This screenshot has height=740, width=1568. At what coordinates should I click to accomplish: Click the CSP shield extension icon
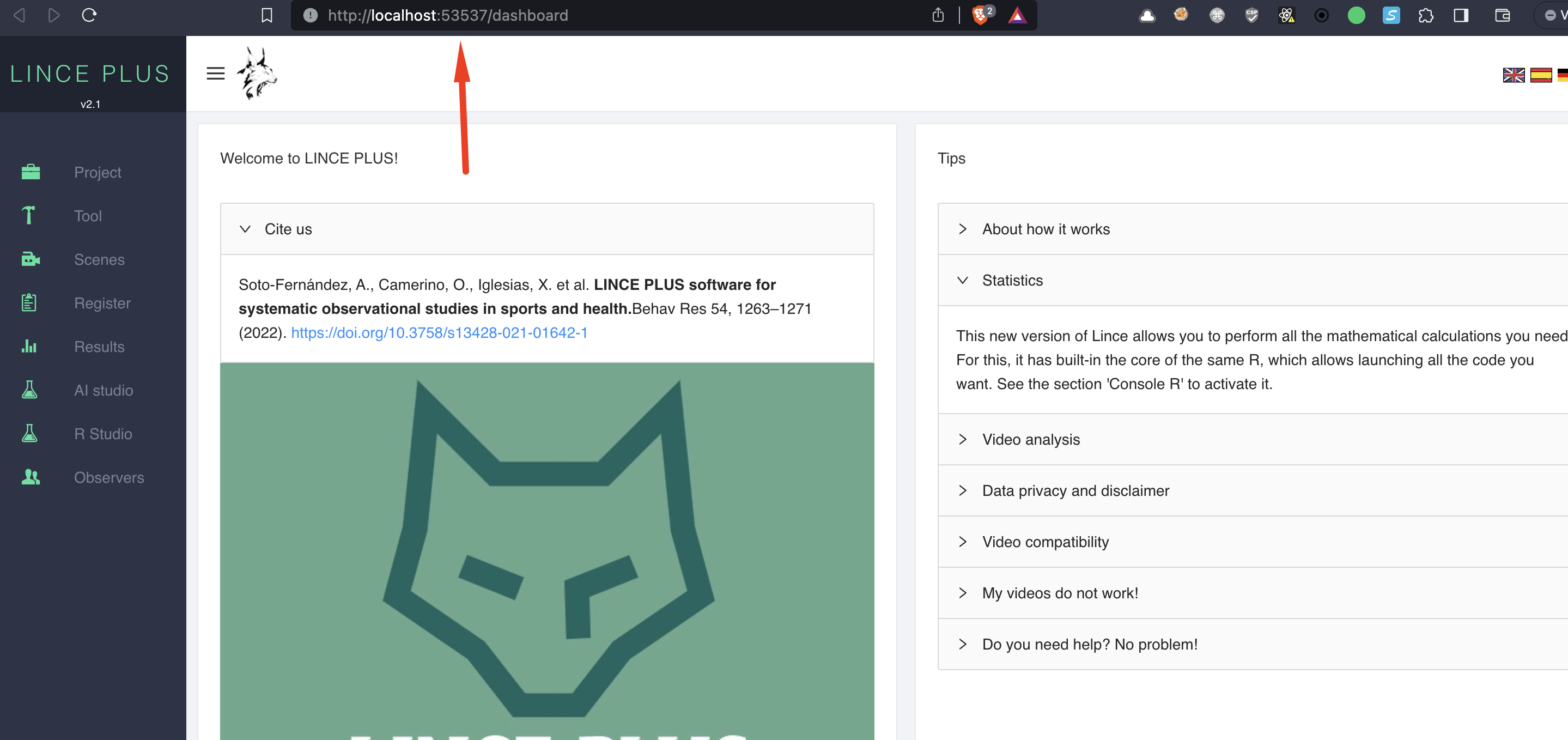(1251, 15)
